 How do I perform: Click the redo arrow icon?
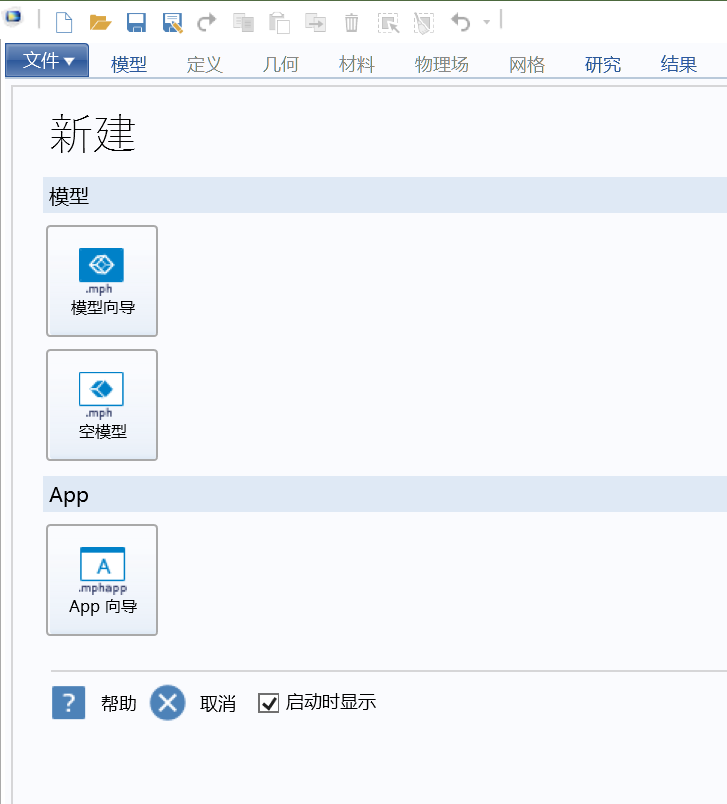(207, 23)
